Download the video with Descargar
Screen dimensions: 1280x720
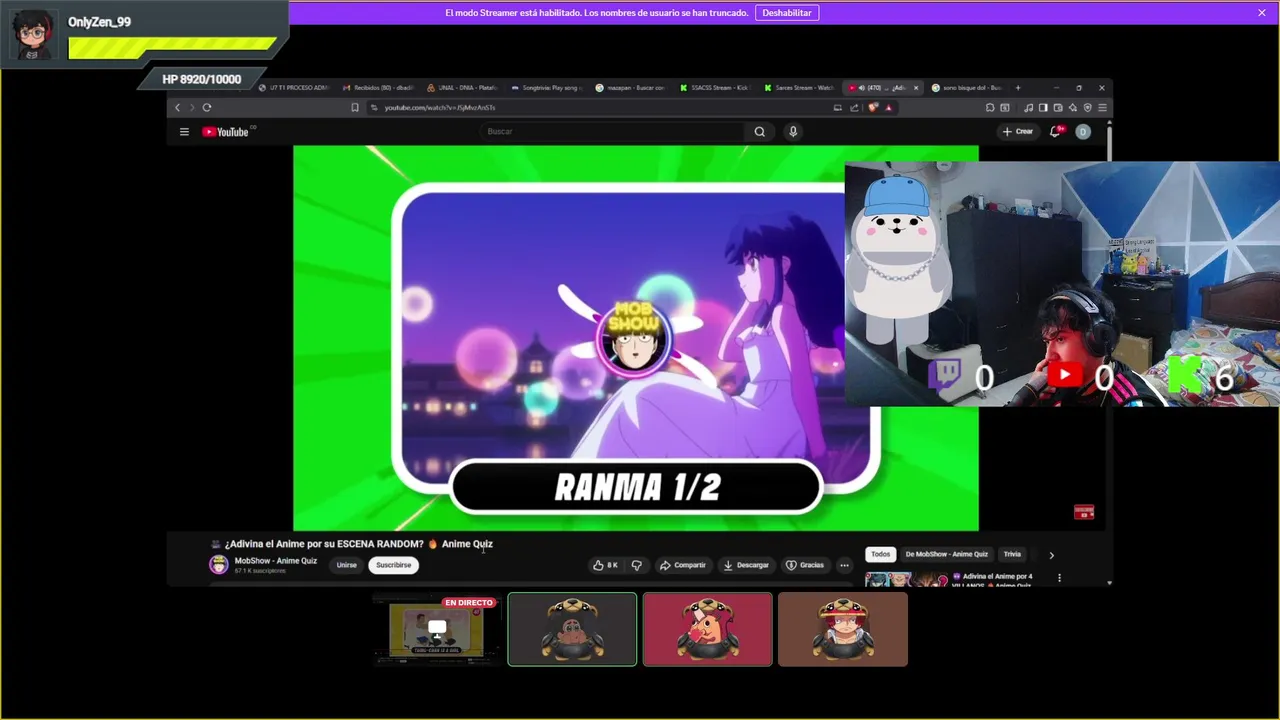tap(746, 565)
